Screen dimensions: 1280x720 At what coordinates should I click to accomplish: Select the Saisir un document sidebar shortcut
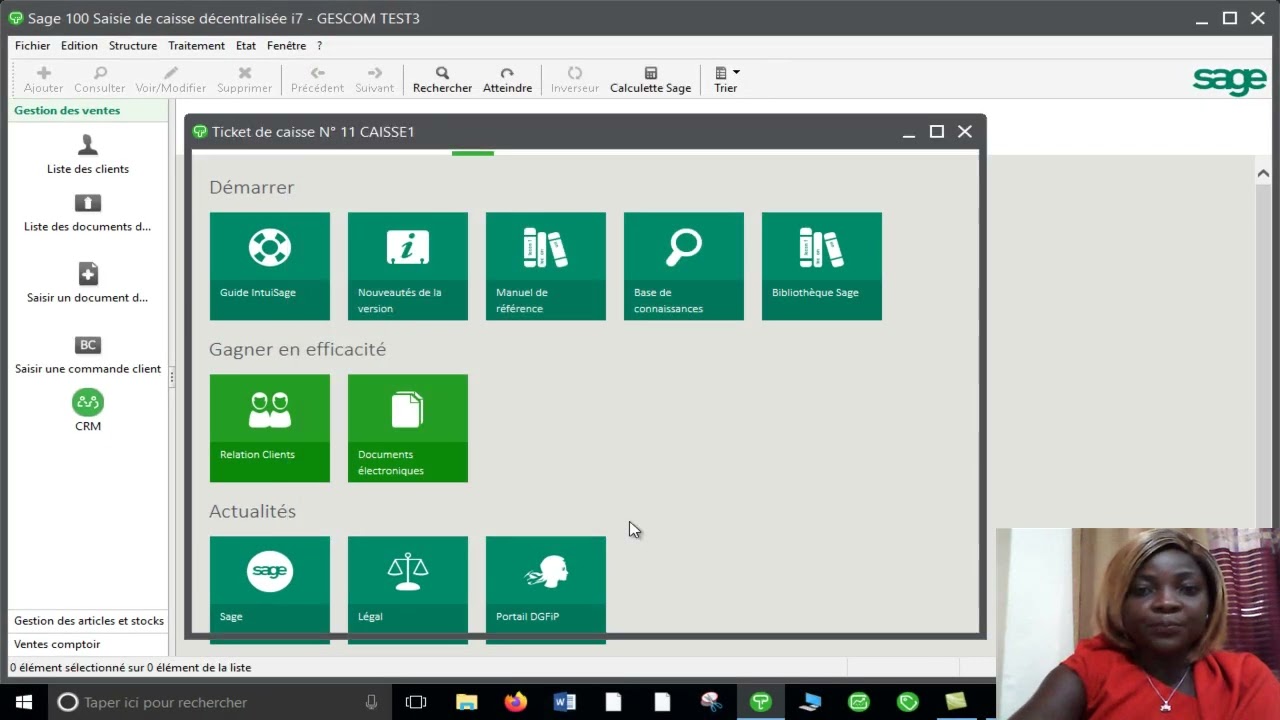88,283
